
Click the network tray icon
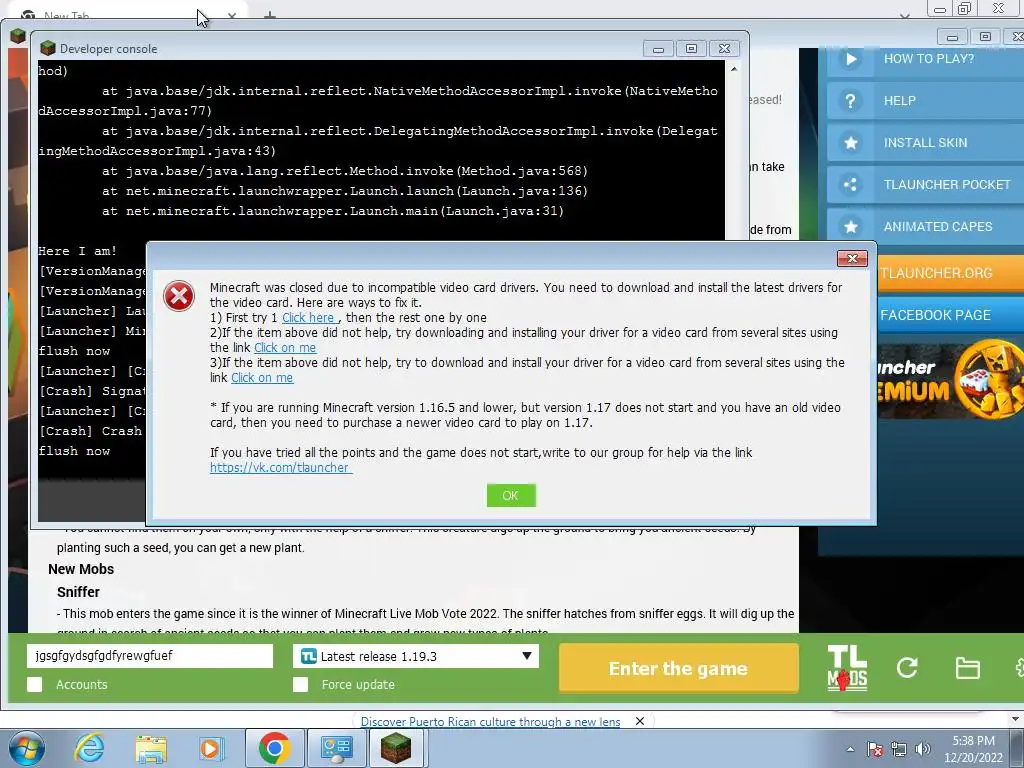[899, 749]
